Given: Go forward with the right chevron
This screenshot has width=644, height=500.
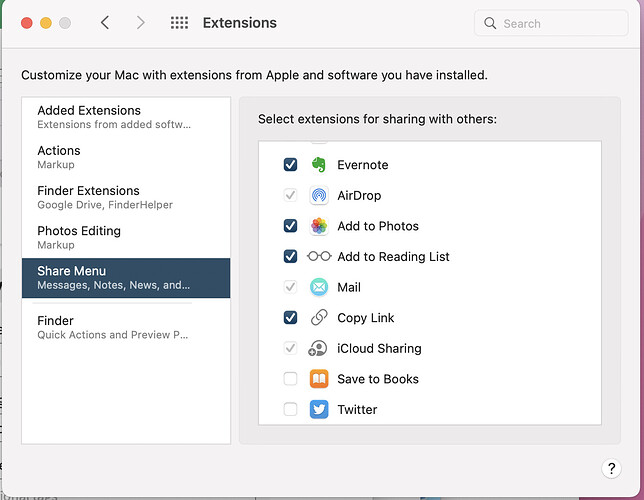Looking at the screenshot, I should click(140, 23).
